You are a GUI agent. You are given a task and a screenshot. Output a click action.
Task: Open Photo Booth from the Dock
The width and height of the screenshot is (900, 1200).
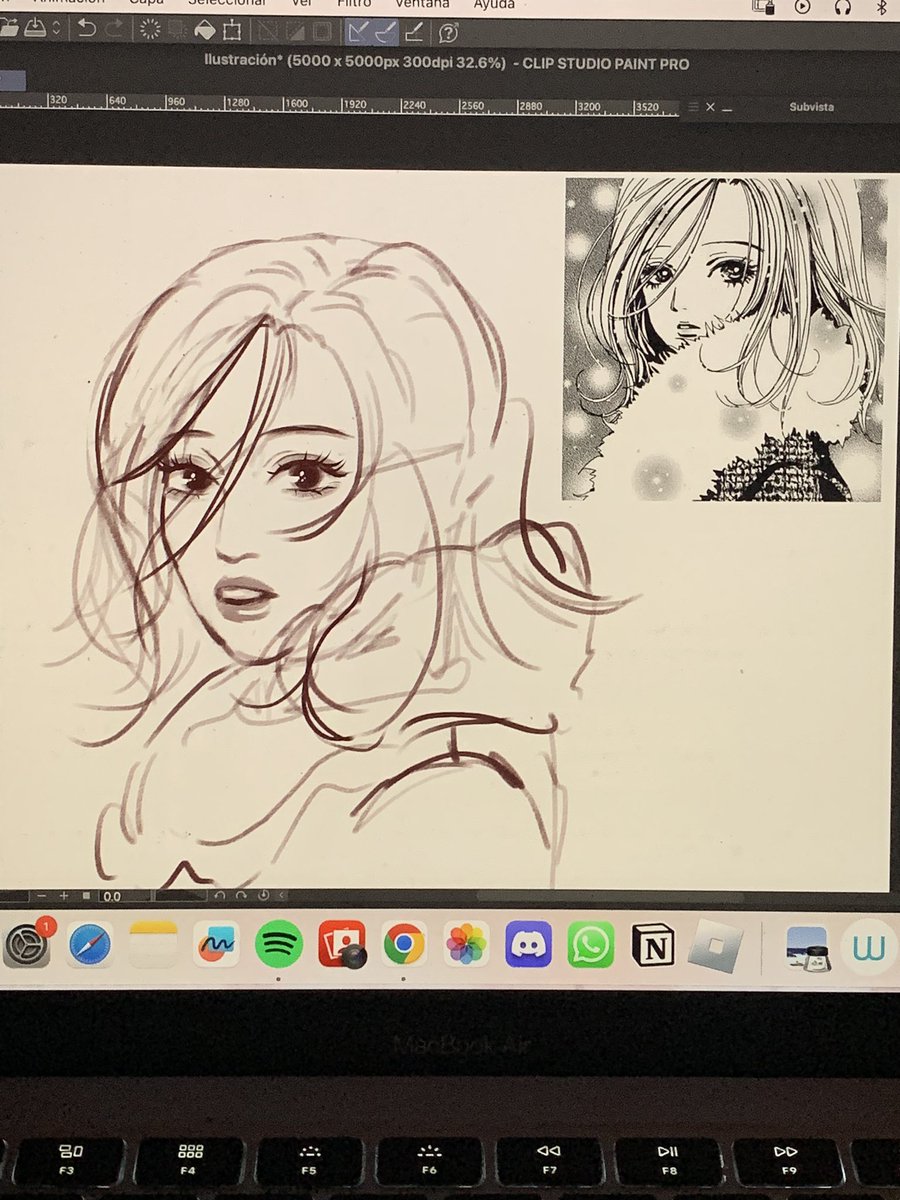[x=342, y=944]
